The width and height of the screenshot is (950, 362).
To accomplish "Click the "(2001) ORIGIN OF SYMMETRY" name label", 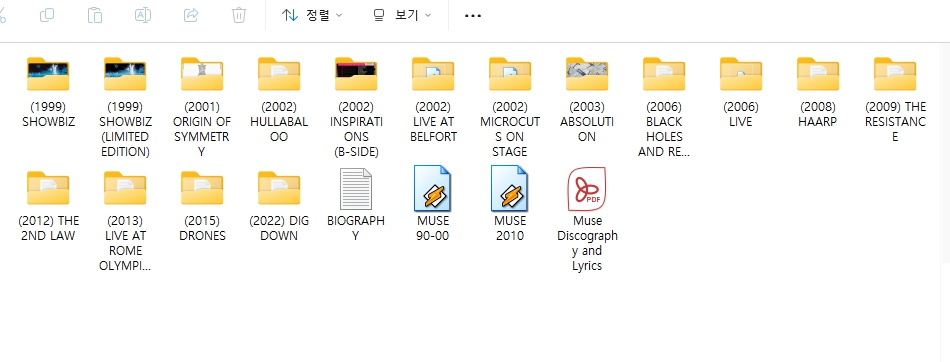I will (202, 129).
